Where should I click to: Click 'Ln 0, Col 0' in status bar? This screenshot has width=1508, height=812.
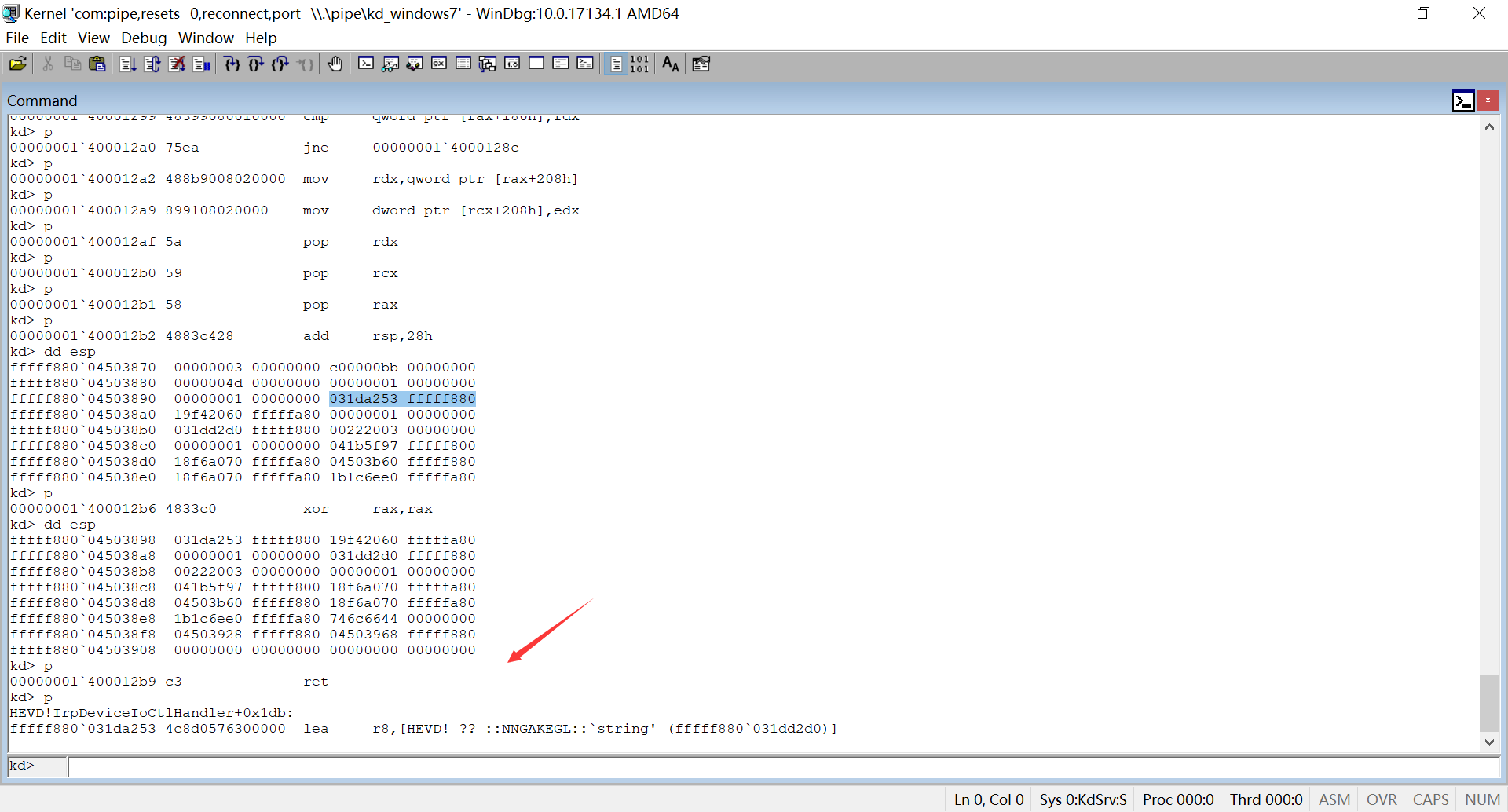989,799
